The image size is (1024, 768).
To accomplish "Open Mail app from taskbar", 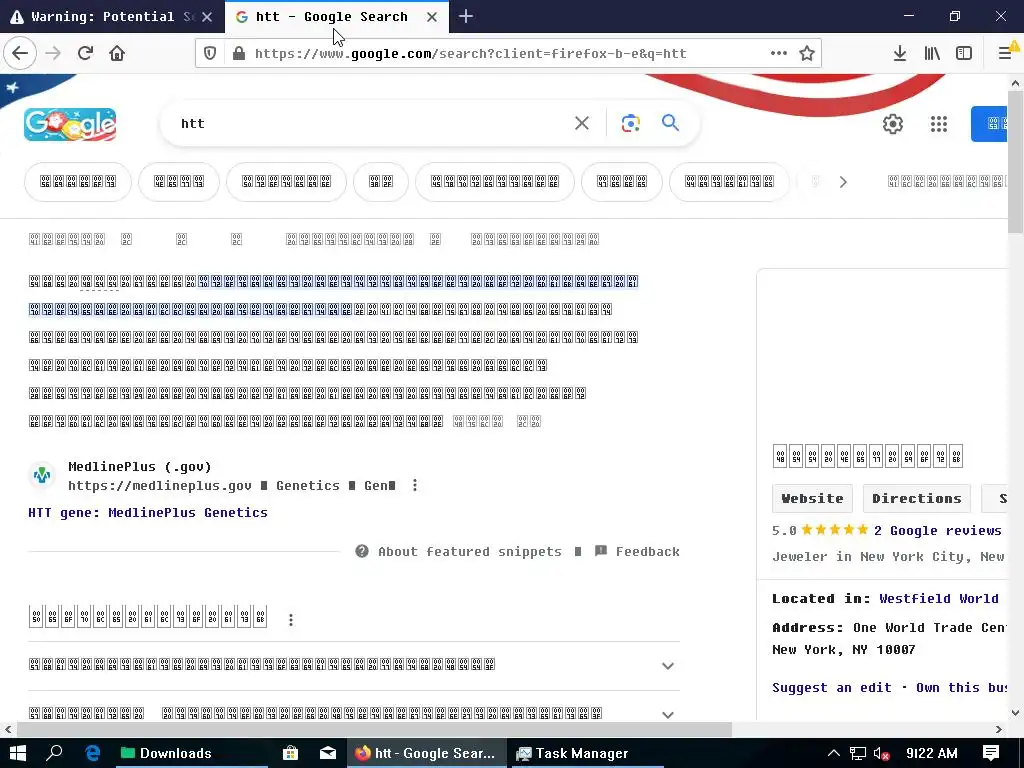I will point(328,753).
